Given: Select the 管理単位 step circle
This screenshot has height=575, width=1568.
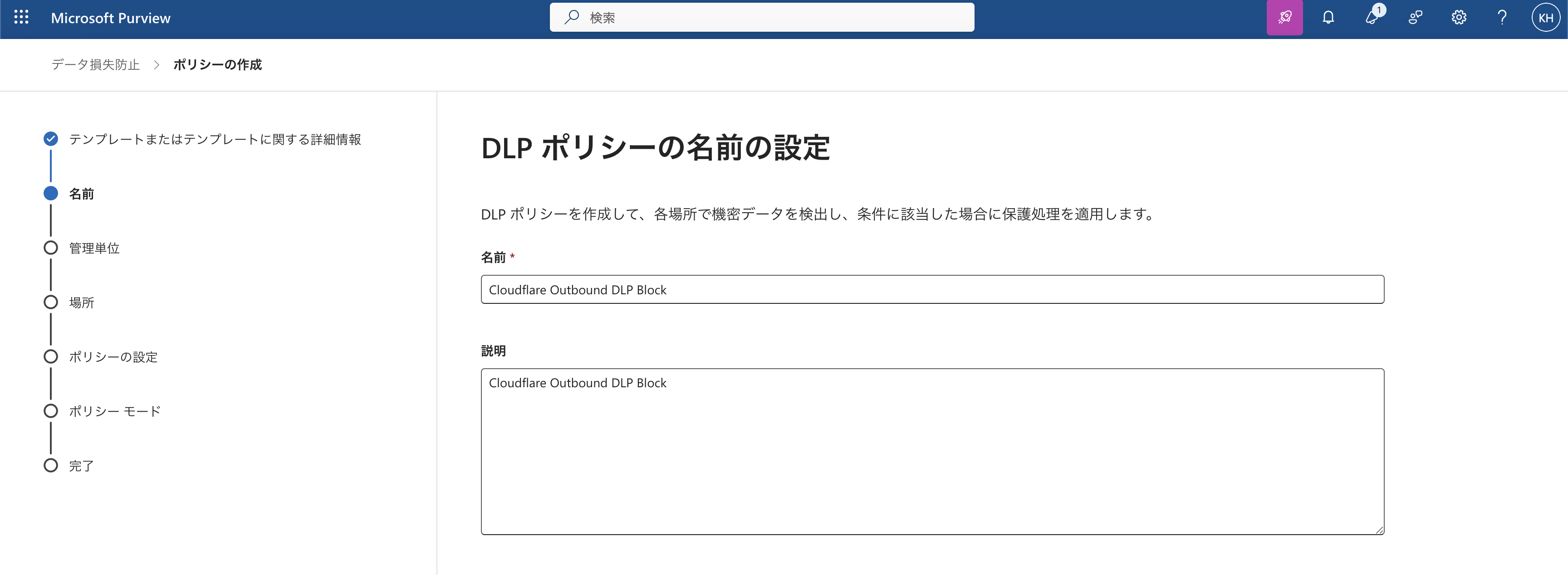Looking at the screenshot, I should coord(51,248).
